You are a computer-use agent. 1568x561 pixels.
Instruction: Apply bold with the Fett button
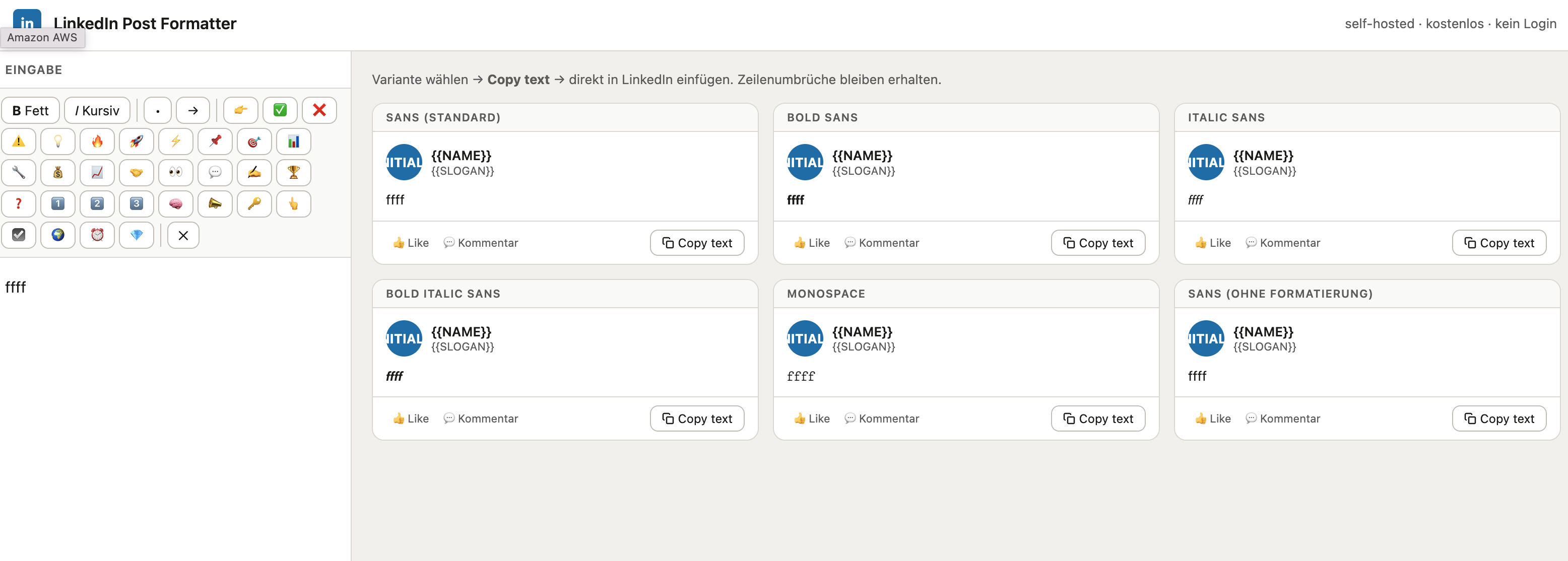click(x=30, y=110)
